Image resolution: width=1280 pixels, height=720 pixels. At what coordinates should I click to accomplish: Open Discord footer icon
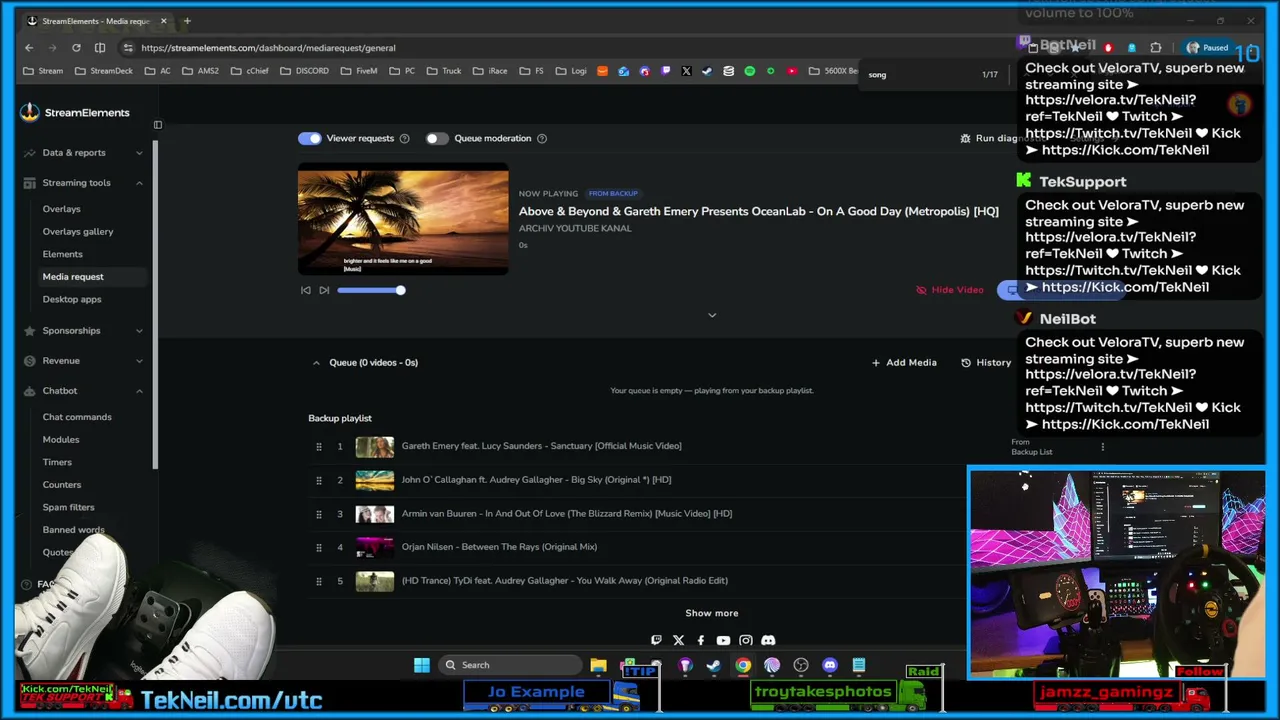(x=768, y=641)
